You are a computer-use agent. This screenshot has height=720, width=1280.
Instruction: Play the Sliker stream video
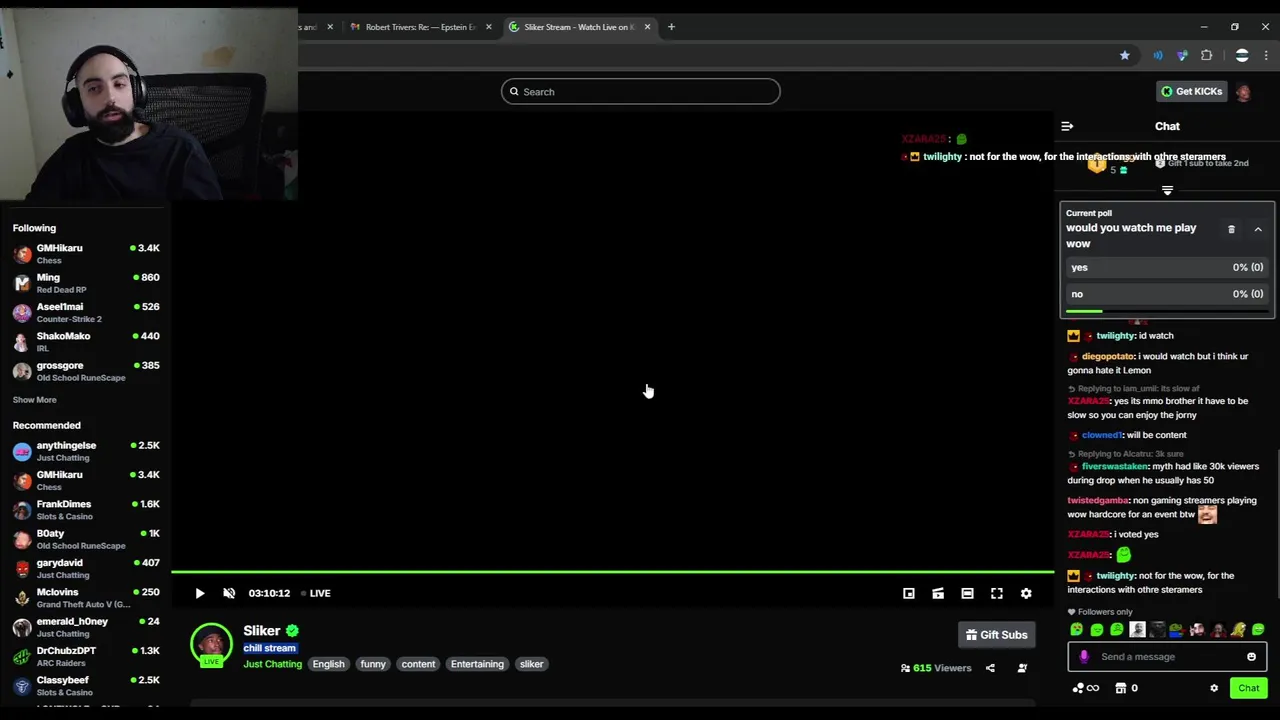(x=199, y=593)
